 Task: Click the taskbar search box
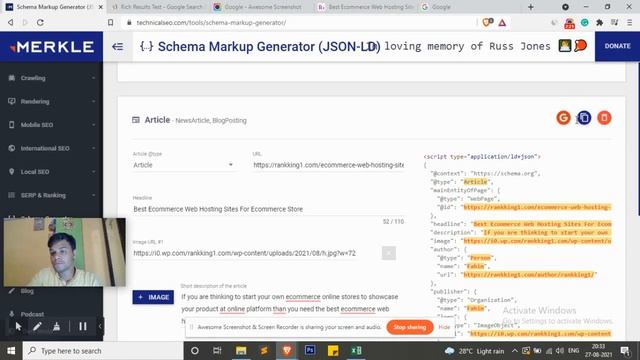coord(103,351)
